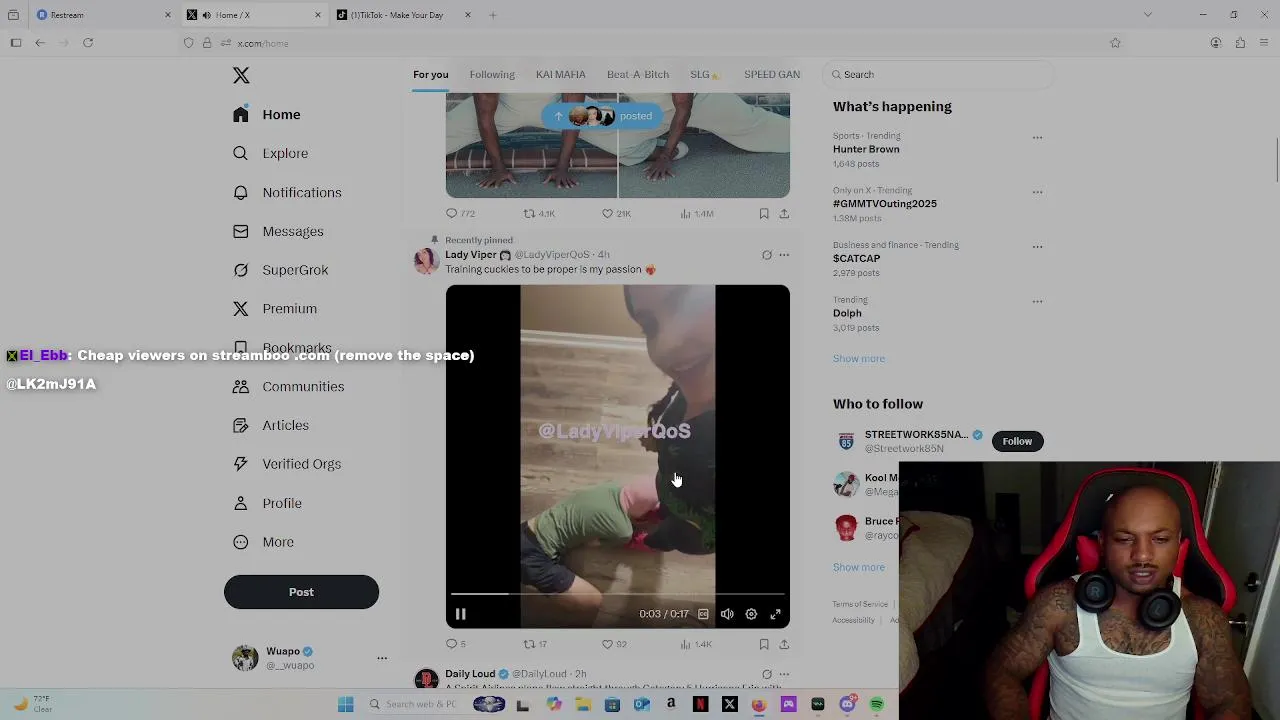1280x720 pixels.
Task: Bookmark this page with the star icon
Action: click(x=1115, y=43)
